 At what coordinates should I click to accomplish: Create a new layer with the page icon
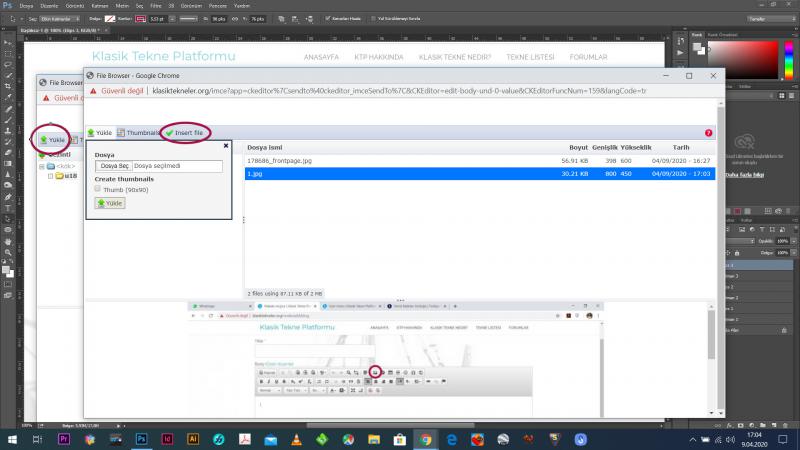(774, 425)
